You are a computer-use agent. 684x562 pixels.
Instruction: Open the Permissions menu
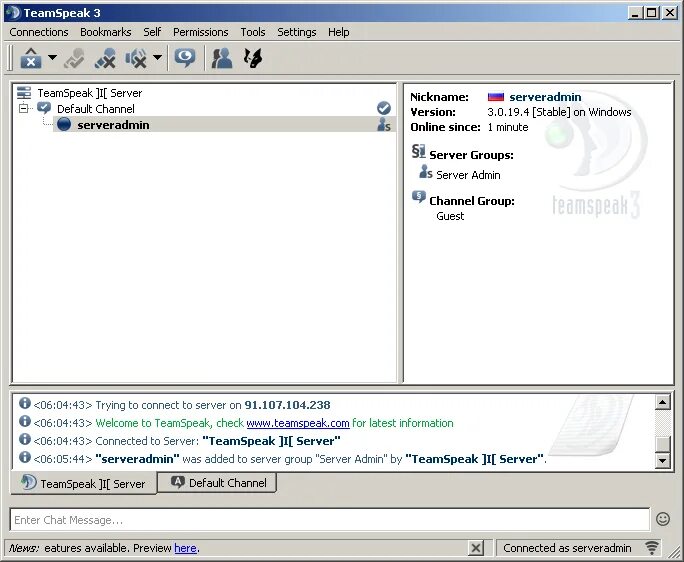coord(200,32)
